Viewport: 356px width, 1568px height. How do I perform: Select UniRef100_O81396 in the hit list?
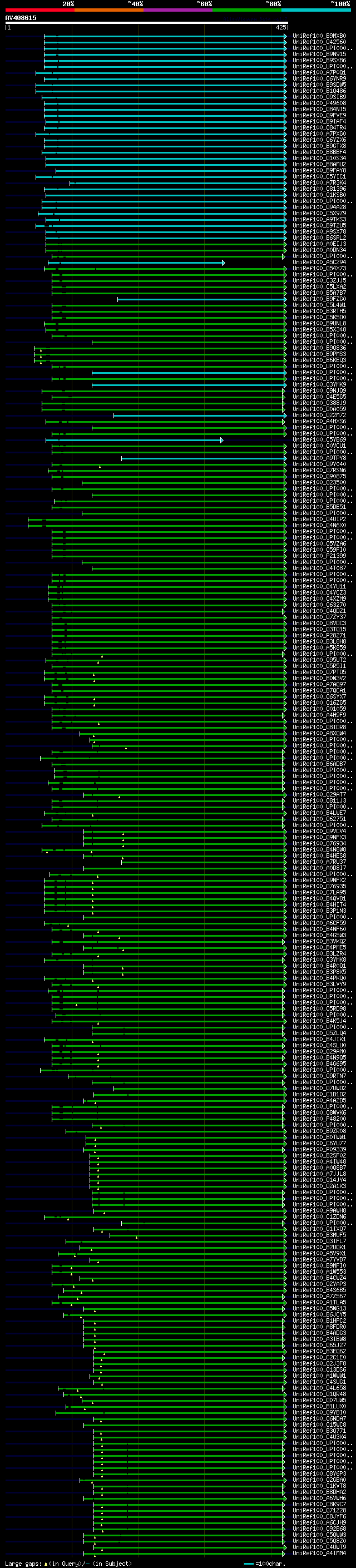(319, 189)
